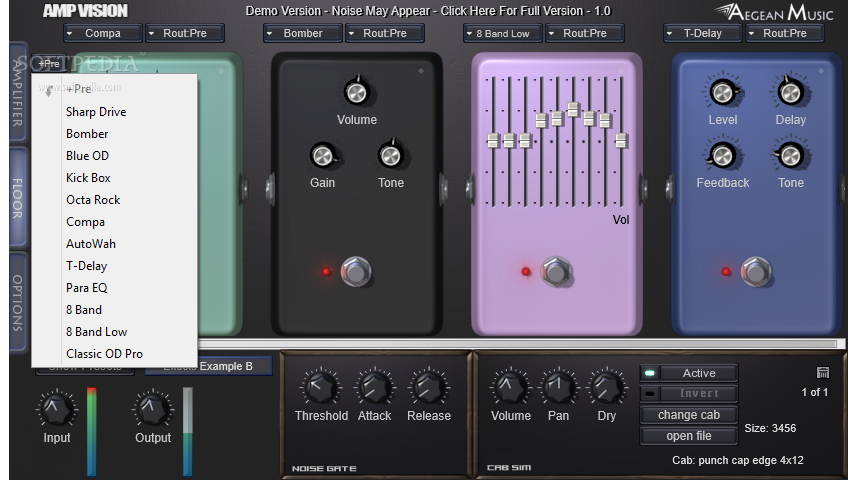Switch to the Floor side tab

coord(18,197)
